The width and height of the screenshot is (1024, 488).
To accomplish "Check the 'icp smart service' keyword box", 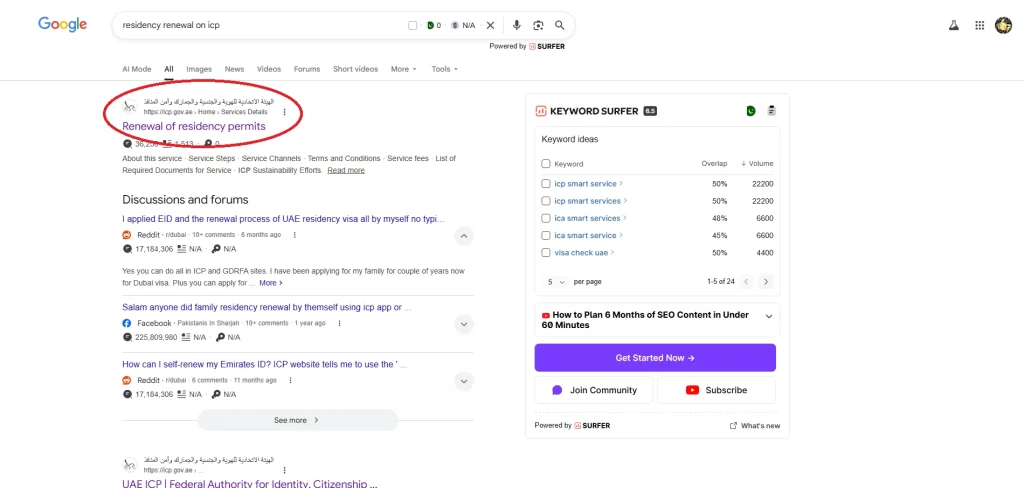I will (x=546, y=184).
